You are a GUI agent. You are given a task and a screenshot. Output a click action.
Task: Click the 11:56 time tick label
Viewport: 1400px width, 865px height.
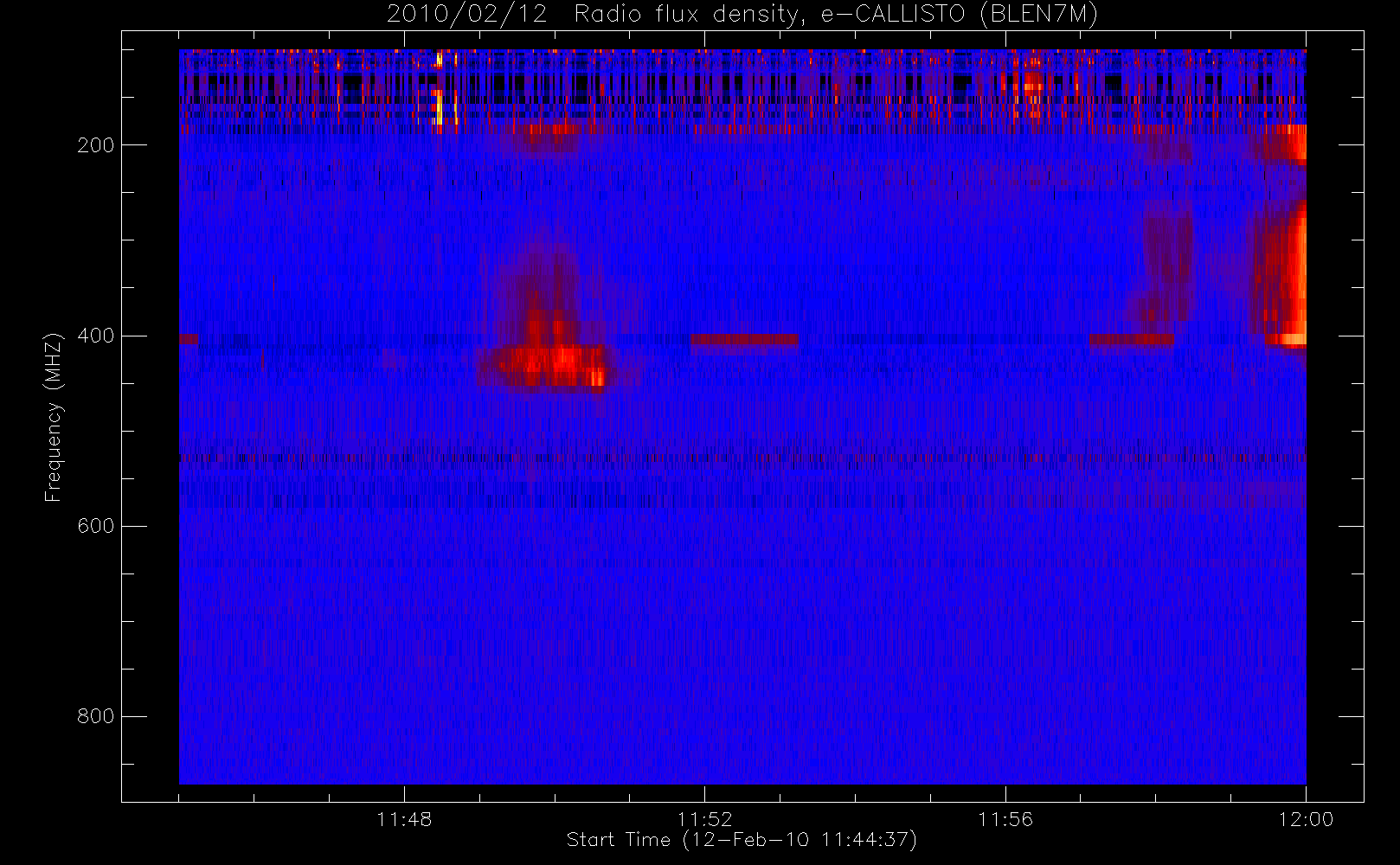[x=1005, y=819]
